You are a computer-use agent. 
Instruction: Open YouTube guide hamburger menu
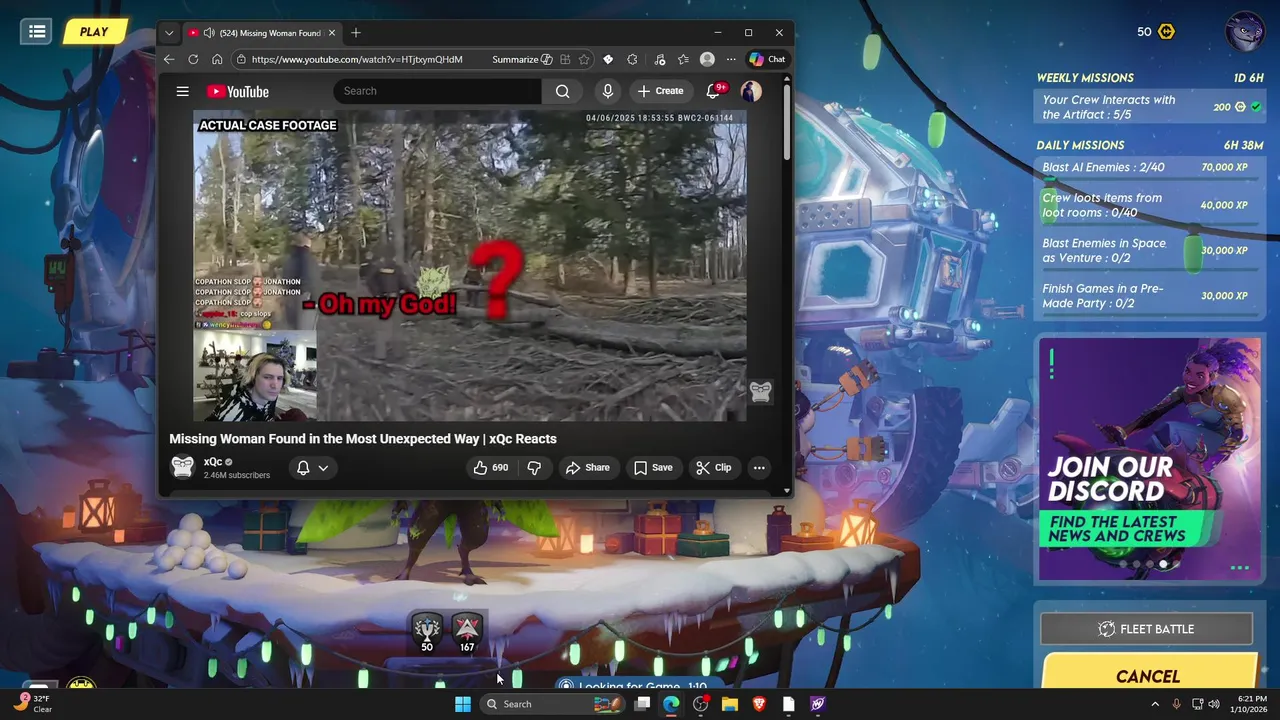(x=182, y=91)
